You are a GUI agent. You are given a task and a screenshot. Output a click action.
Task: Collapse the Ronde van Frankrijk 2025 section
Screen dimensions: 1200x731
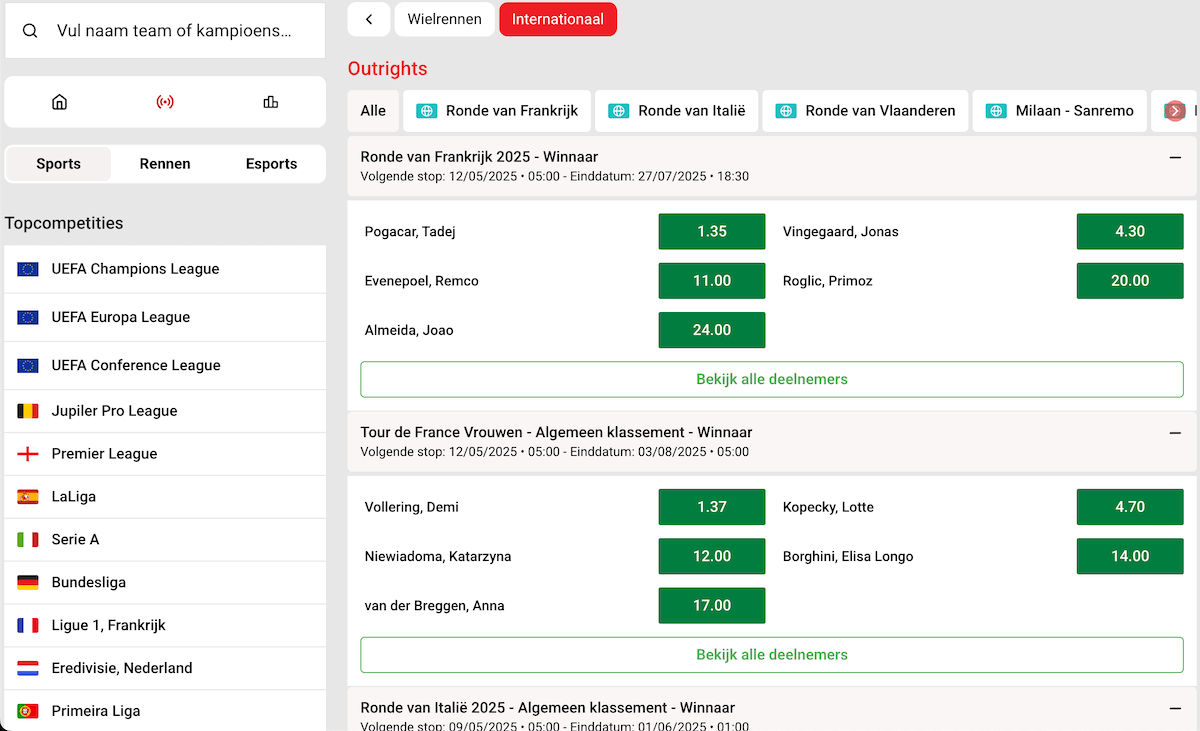[1176, 156]
